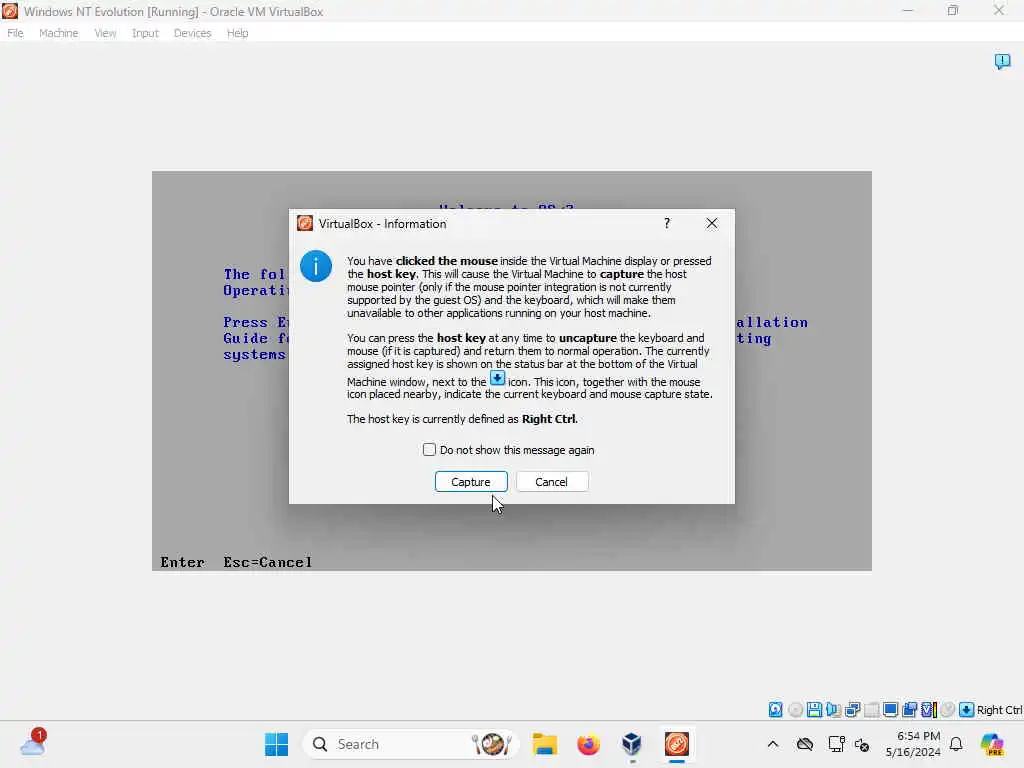
Task: Click the OneDrive cloud tray icon
Action: point(805,744)
